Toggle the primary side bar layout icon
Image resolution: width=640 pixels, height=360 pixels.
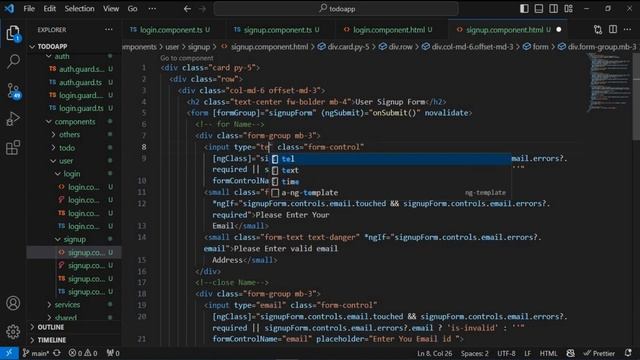524,9
